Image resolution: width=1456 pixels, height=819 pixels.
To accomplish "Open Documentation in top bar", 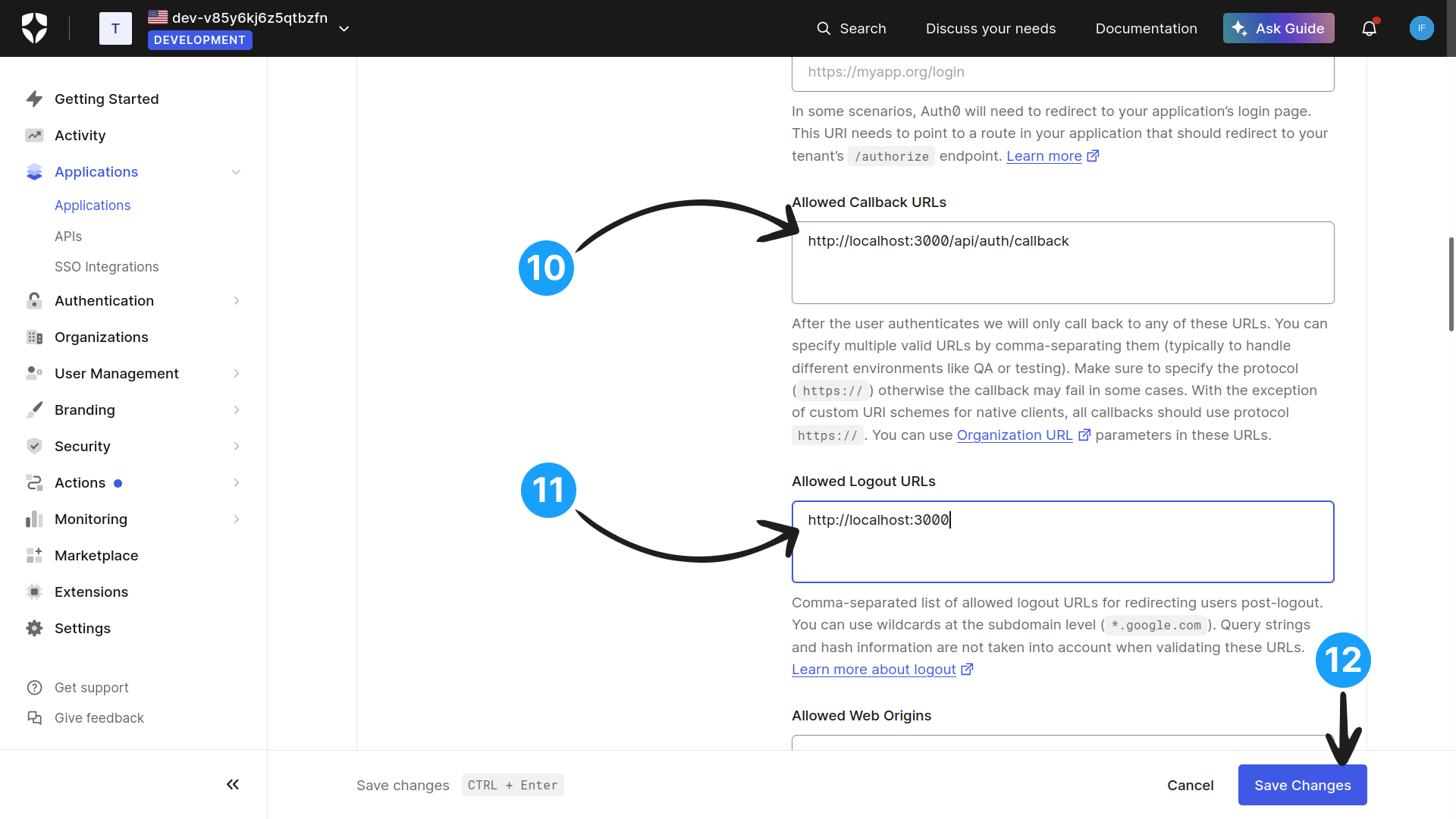I will [x=1146, y=28].
